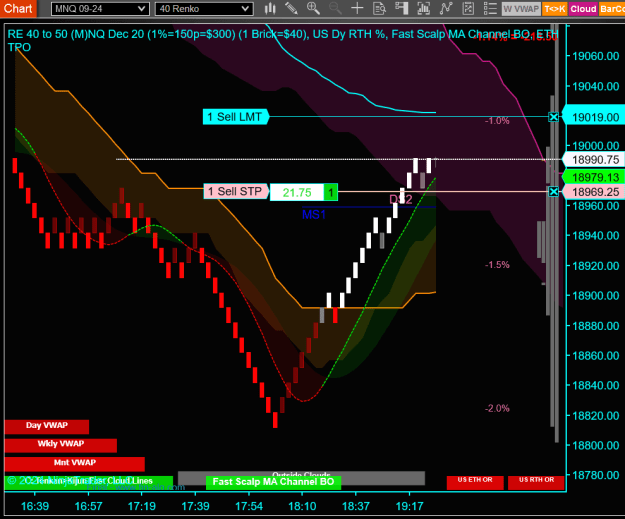
Task: Open the indicators icon
Action: click(x=446, y=8)
